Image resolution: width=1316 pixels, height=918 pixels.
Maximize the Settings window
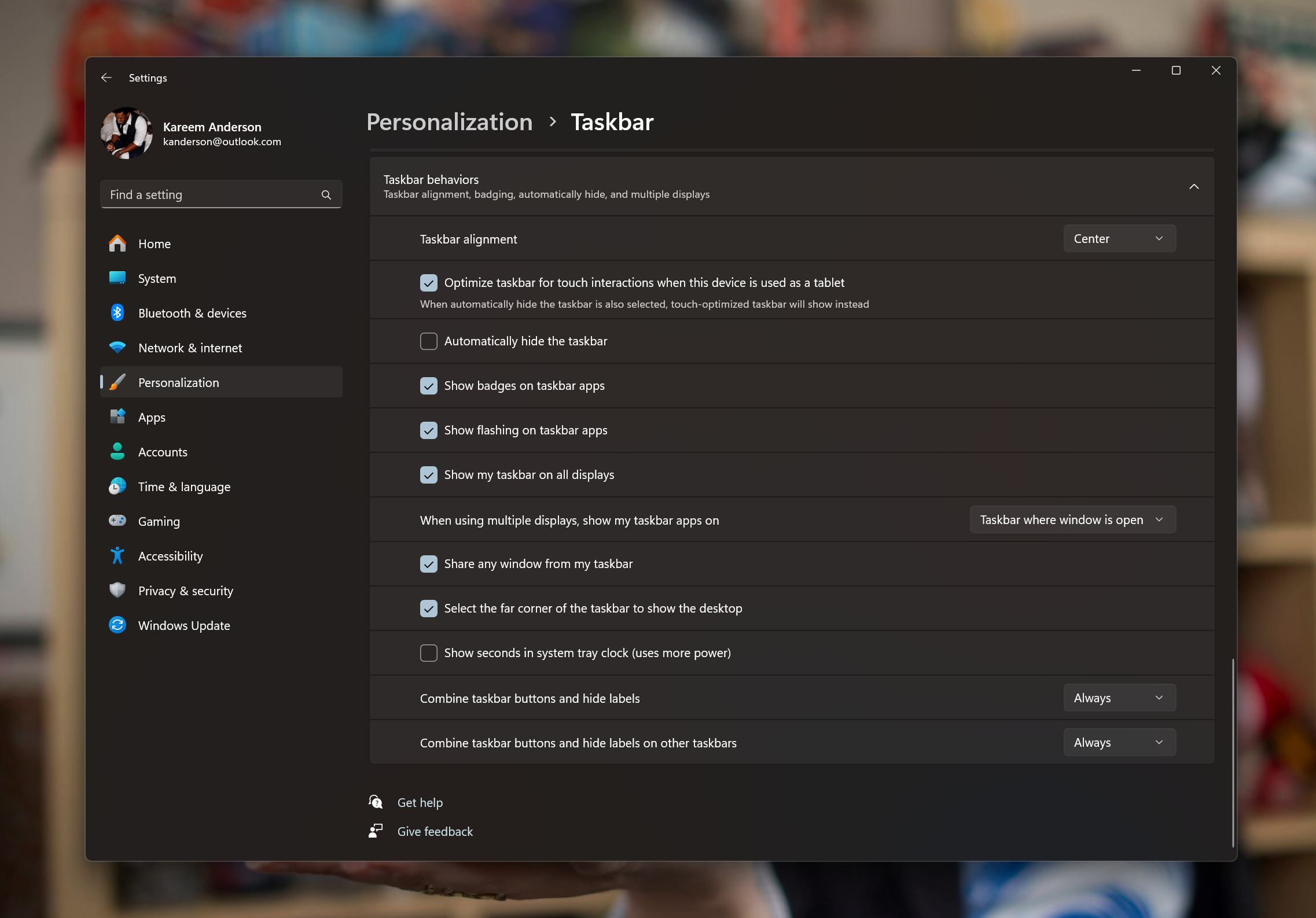coord(1176,71)
